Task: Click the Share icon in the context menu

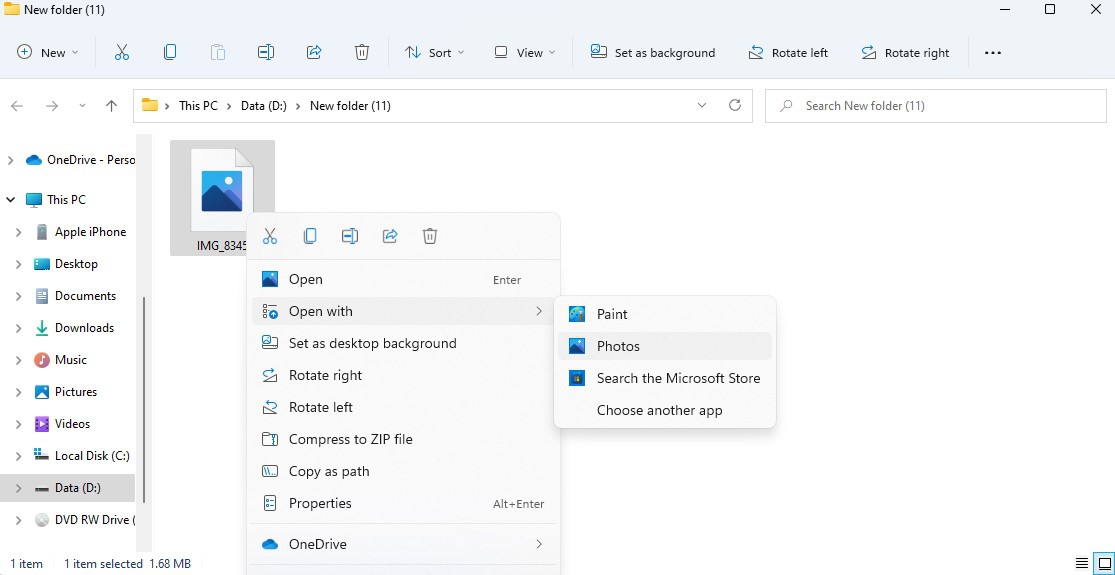Action: [390, 236]
